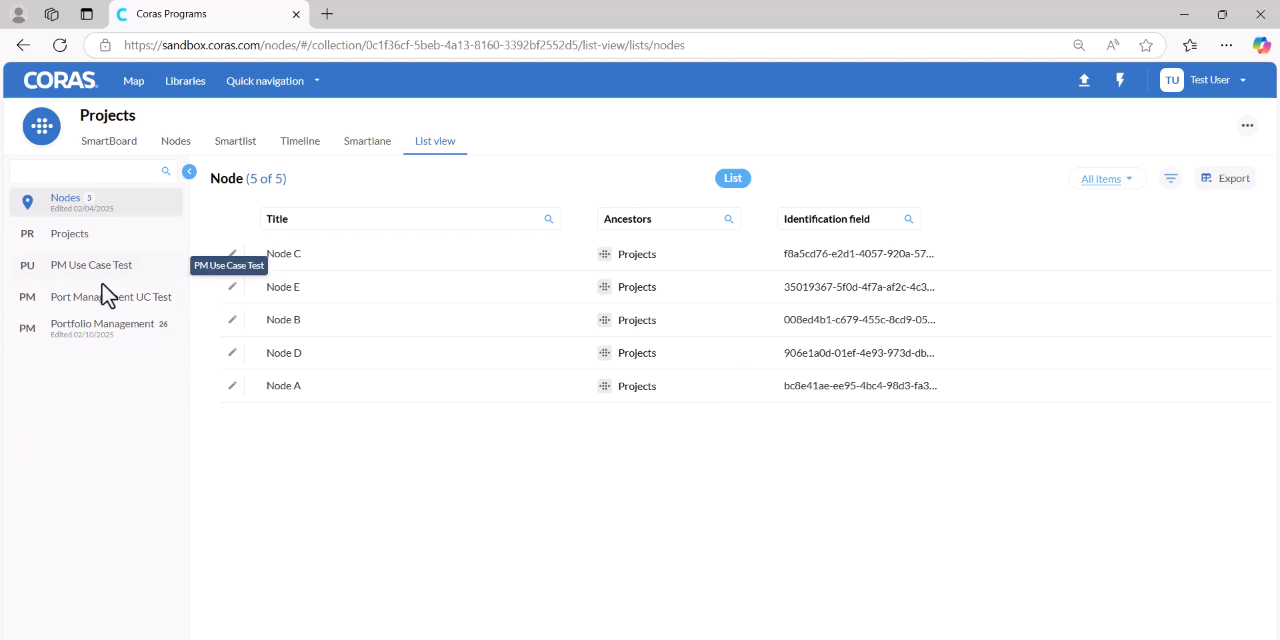Click the Nodes location pin icon

click(28, 202)
